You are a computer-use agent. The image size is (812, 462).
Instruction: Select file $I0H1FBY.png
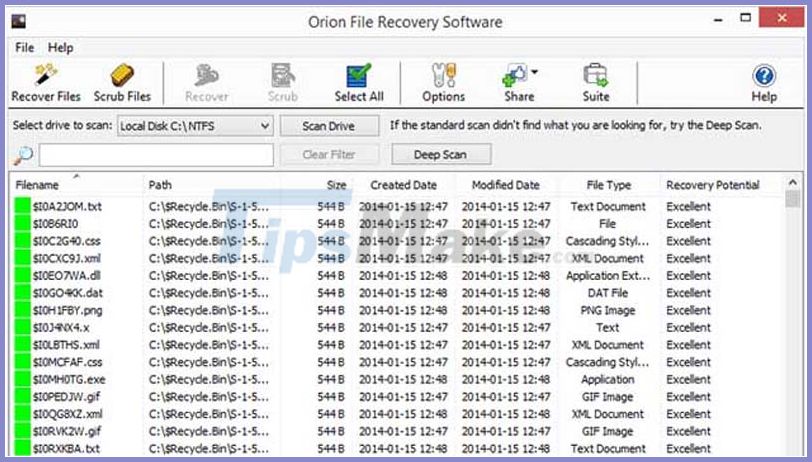coord(67,310)
